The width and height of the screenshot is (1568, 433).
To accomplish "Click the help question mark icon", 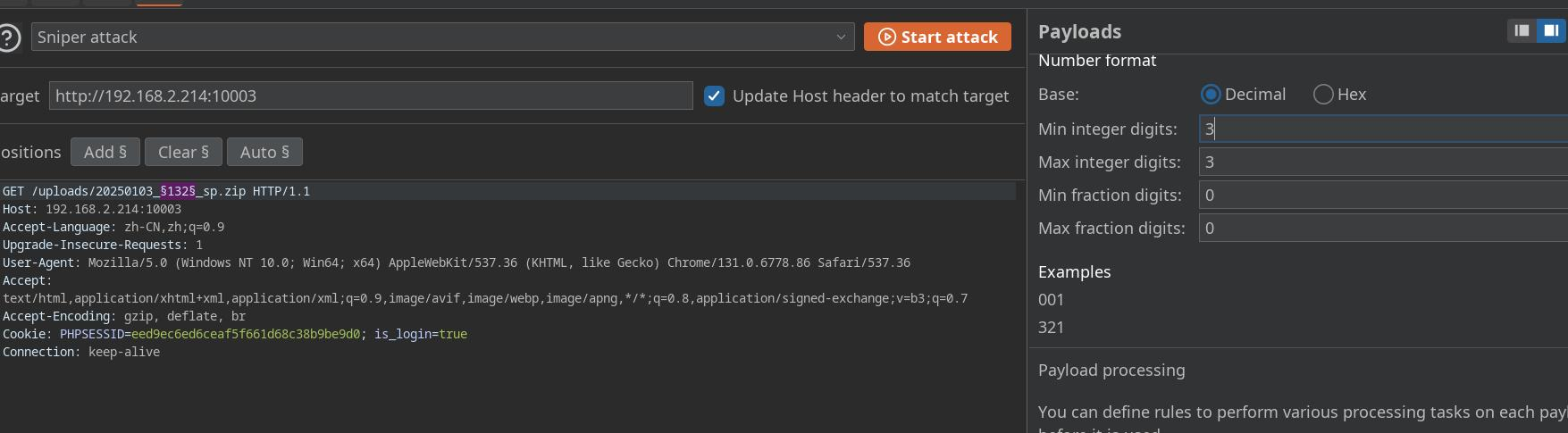I will 8,37.
